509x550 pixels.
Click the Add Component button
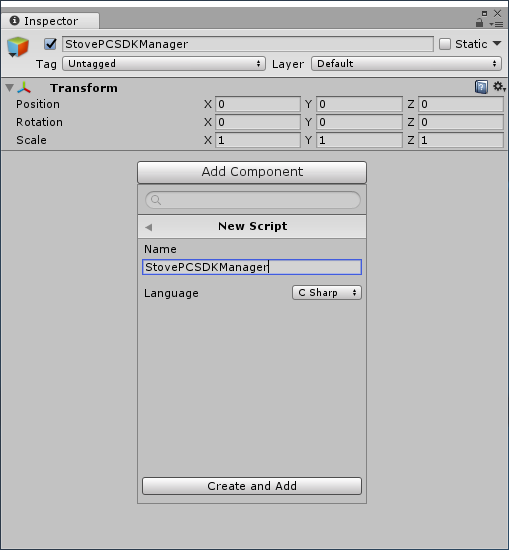252,172
